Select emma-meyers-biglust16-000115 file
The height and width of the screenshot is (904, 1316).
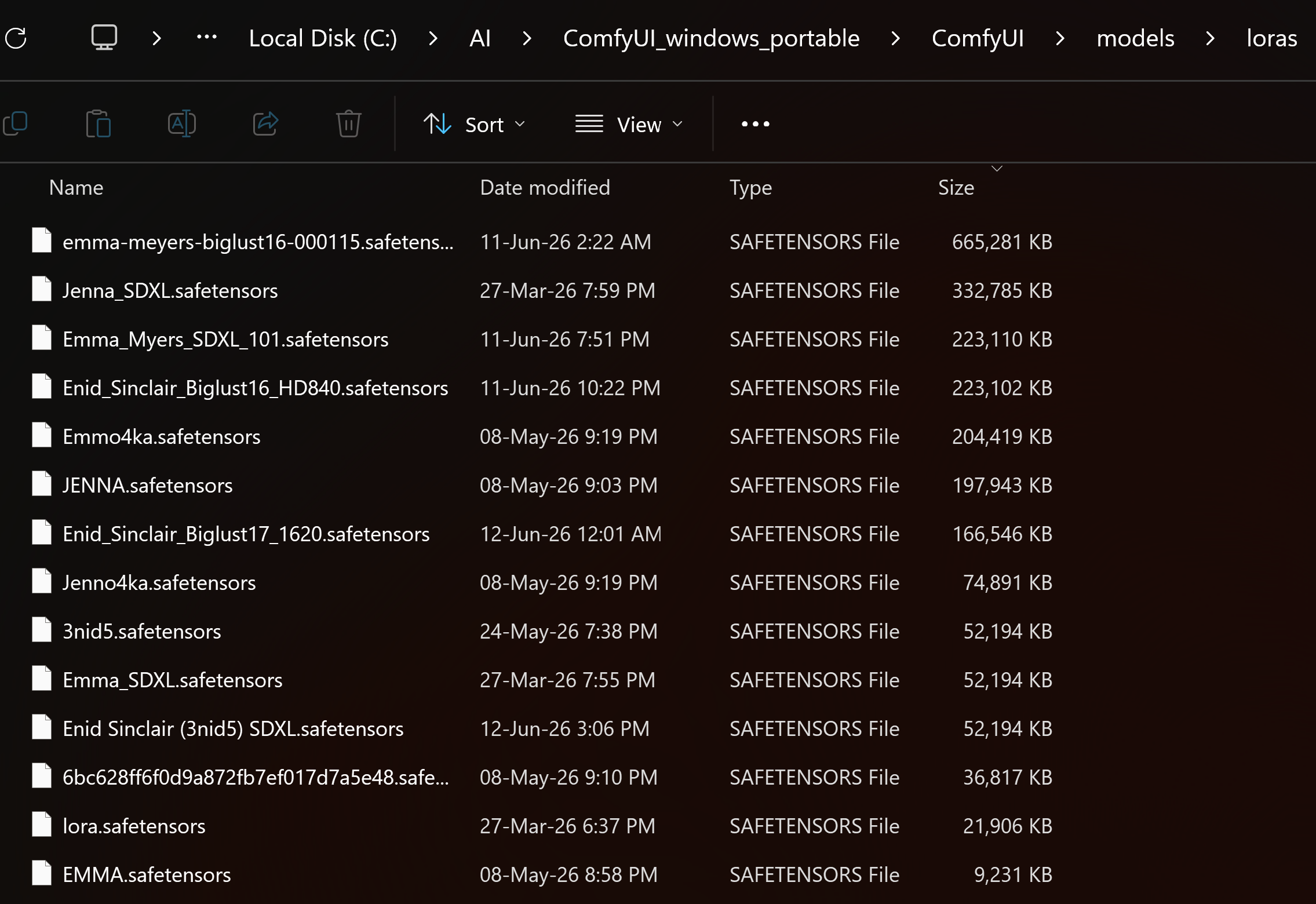pyautogui.click(x=258, y=241)
